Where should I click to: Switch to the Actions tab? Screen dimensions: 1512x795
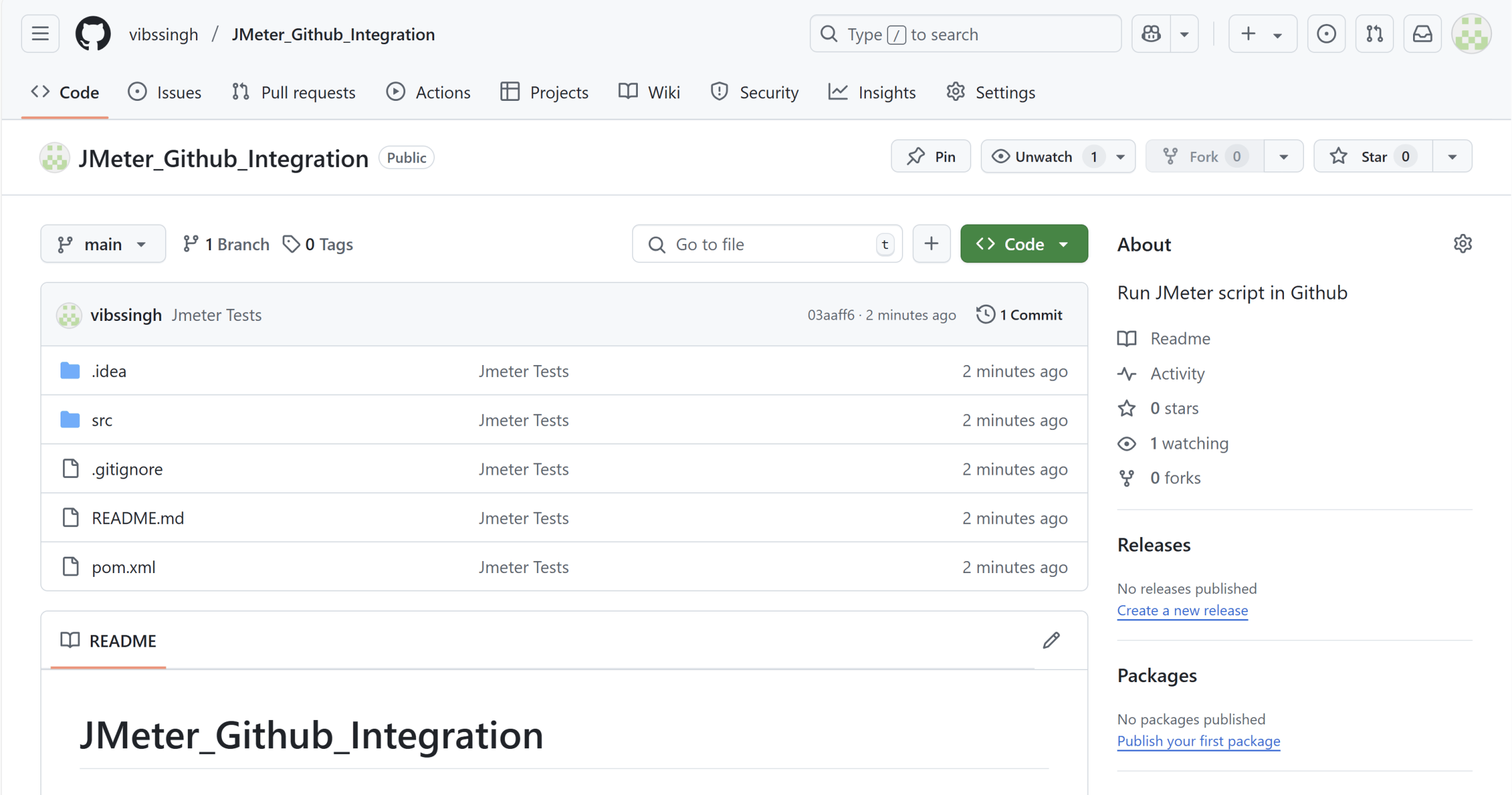coord(429,92)
